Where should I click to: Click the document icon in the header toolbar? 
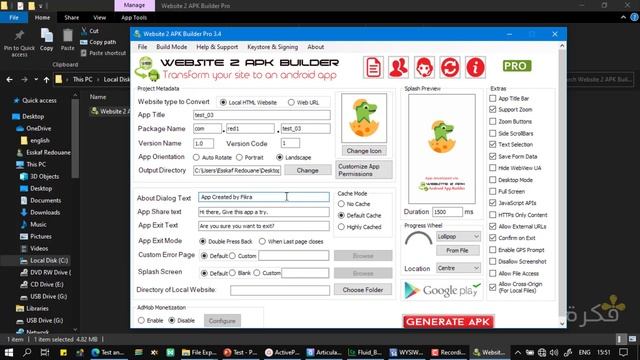[373, 67]
